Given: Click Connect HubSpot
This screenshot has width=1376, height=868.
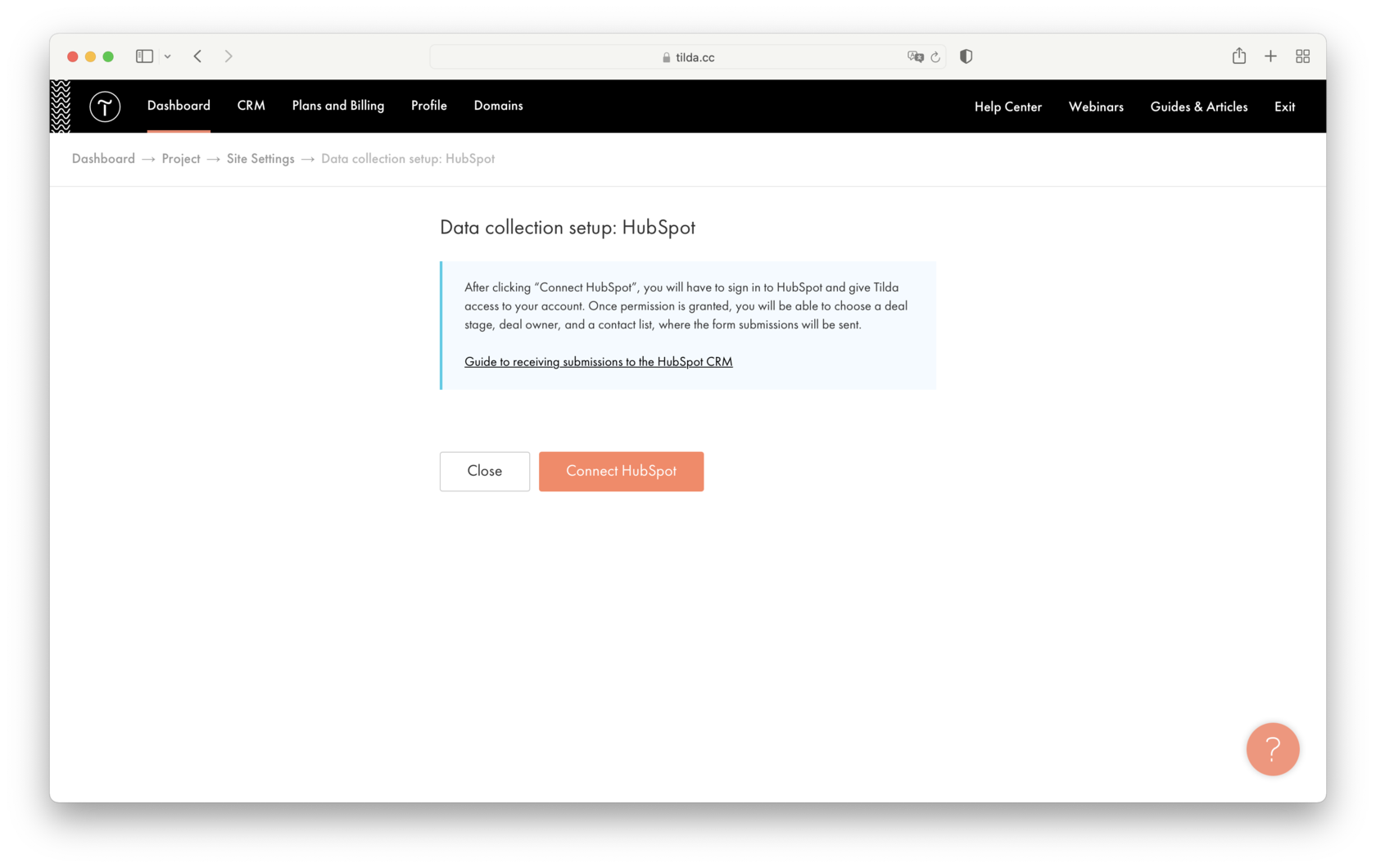Looking at the screenshot, I should pyautogui.click(x=621, y=471).
